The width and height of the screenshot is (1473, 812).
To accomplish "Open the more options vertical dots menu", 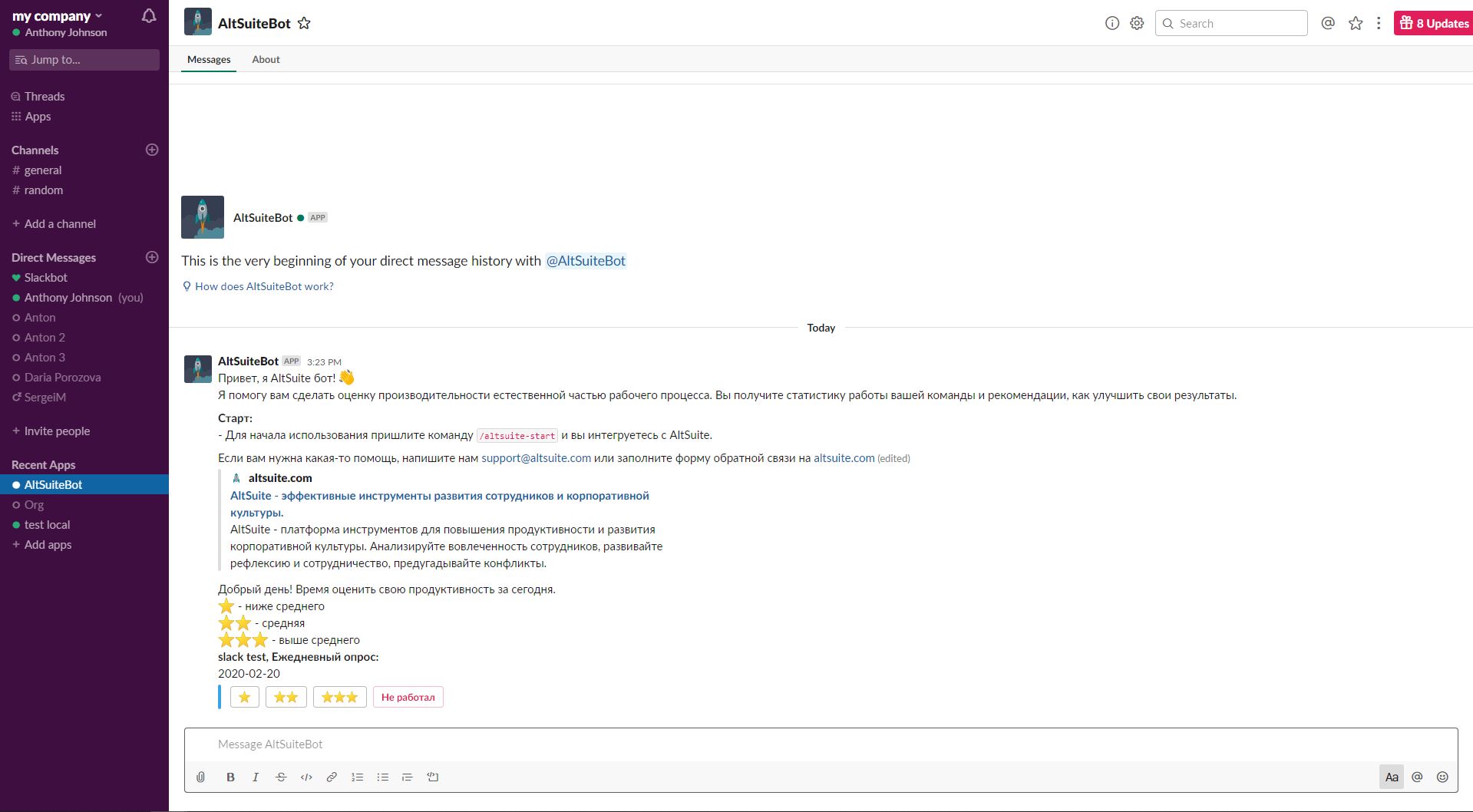I will [x=1379, y=23].
